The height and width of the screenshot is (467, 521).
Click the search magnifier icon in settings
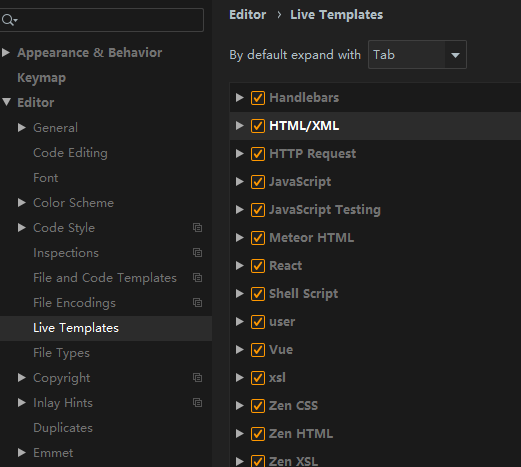[9, 20]
